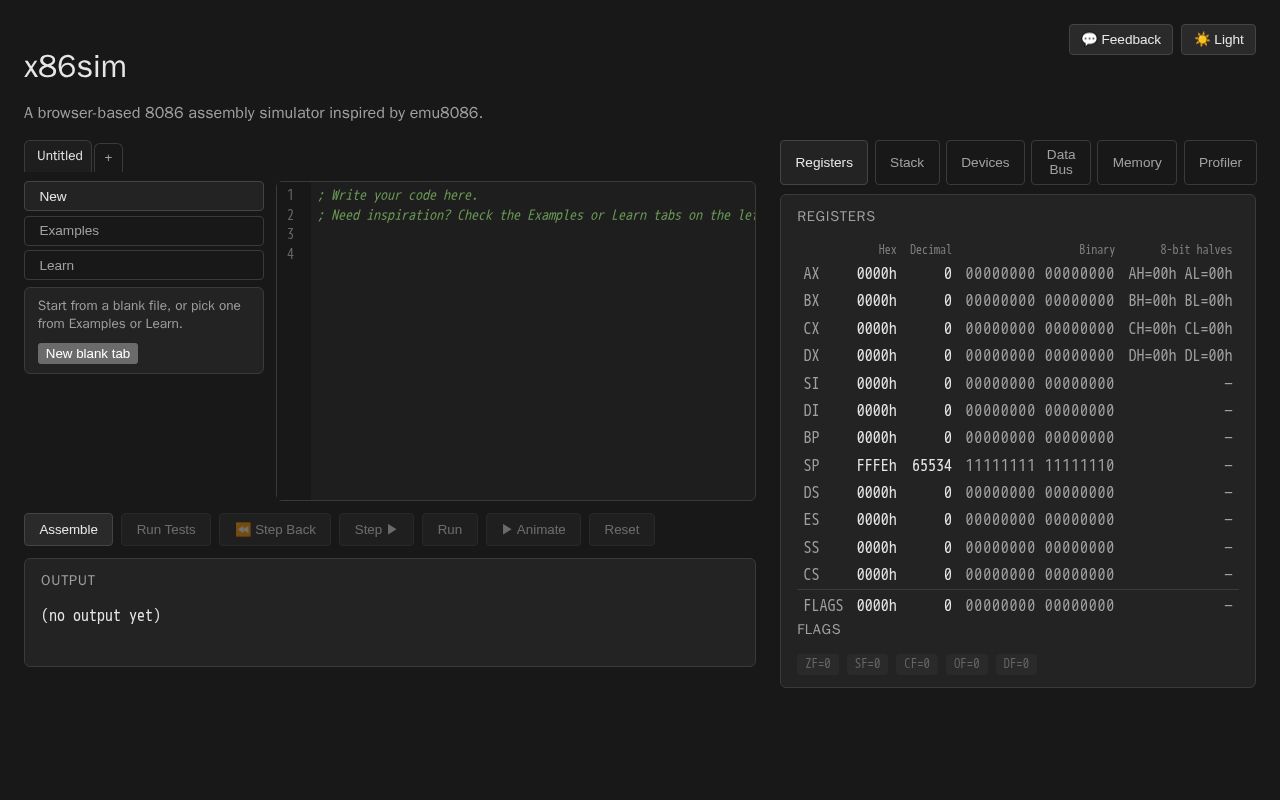
Task: Click the DF=0 flag chip
Action: [1016, 664]
